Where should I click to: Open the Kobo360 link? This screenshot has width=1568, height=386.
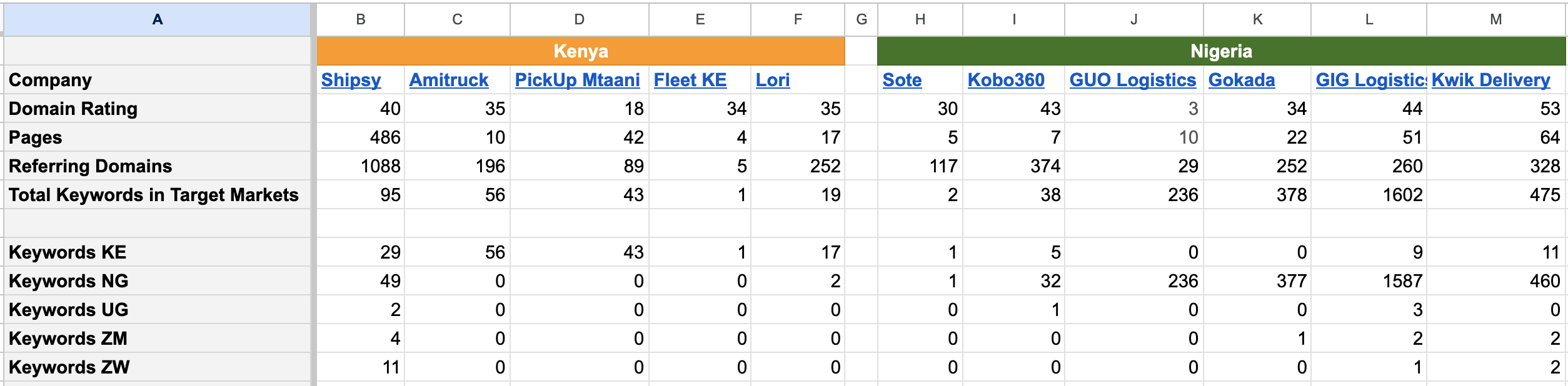tap(1005, 80)
